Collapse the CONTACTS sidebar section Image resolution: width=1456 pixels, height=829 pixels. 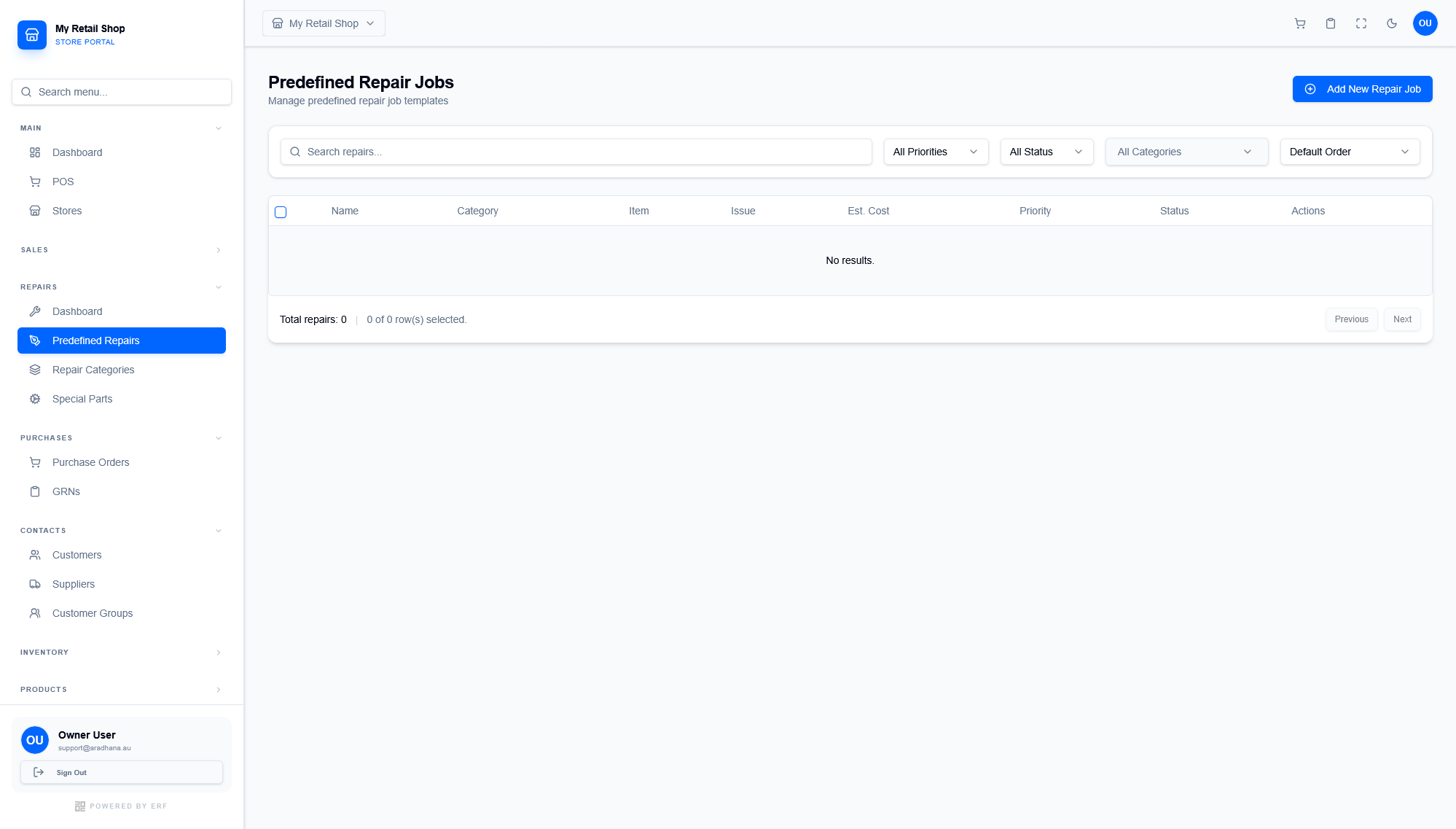121,531
